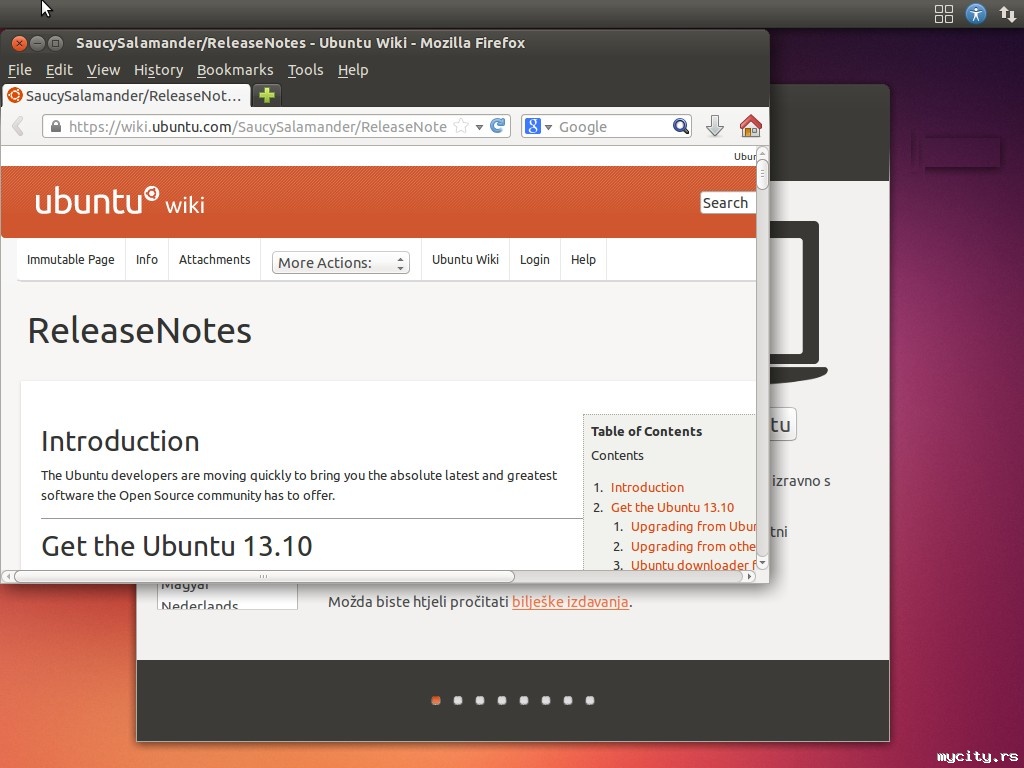Click the Ubuntu favicon on the tab
This screenshot has height=768, width=1024.
pos(14,95)
